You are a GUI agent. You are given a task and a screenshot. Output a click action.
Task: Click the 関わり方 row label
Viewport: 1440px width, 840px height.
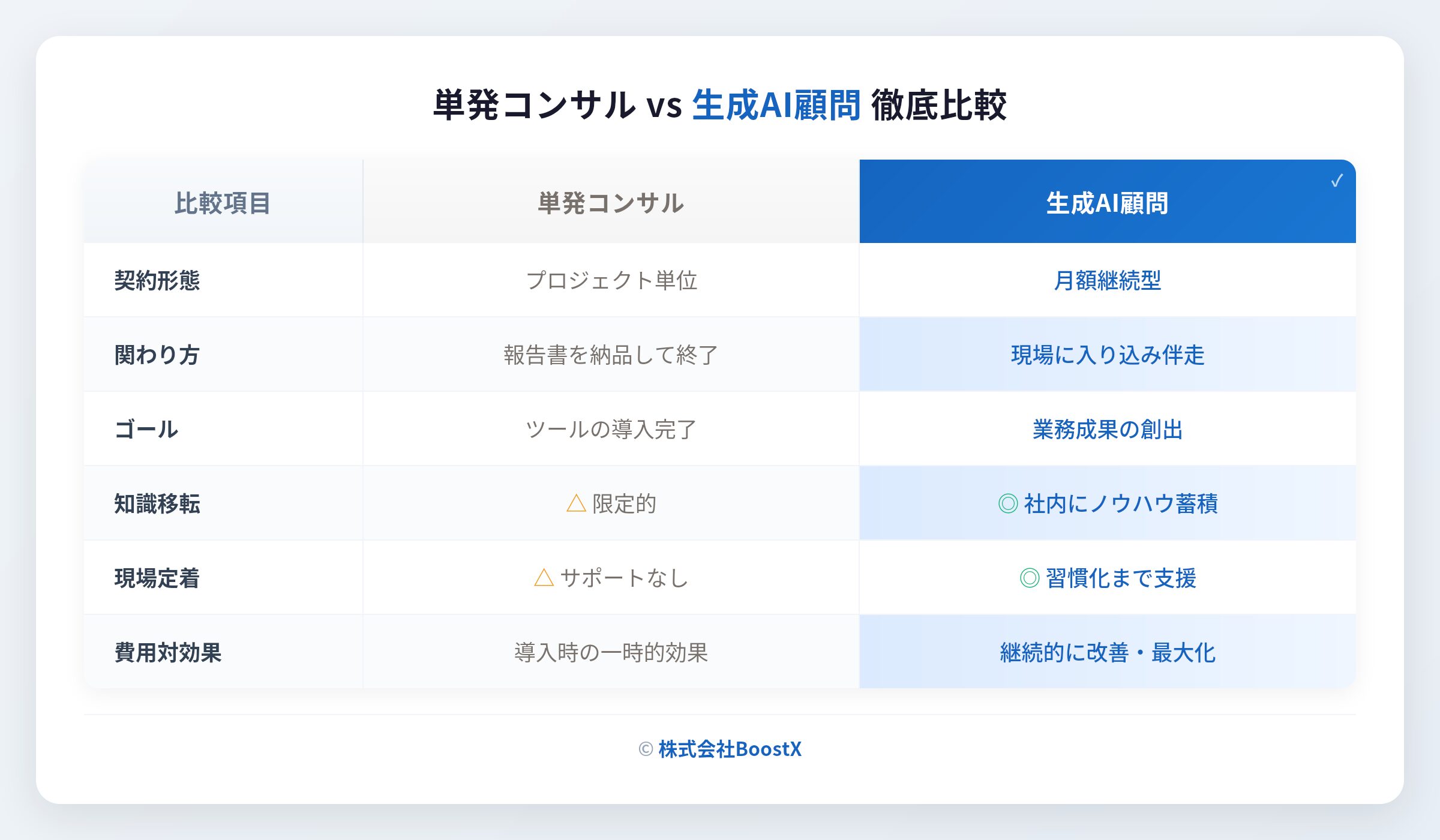click(x=157, y=355)
